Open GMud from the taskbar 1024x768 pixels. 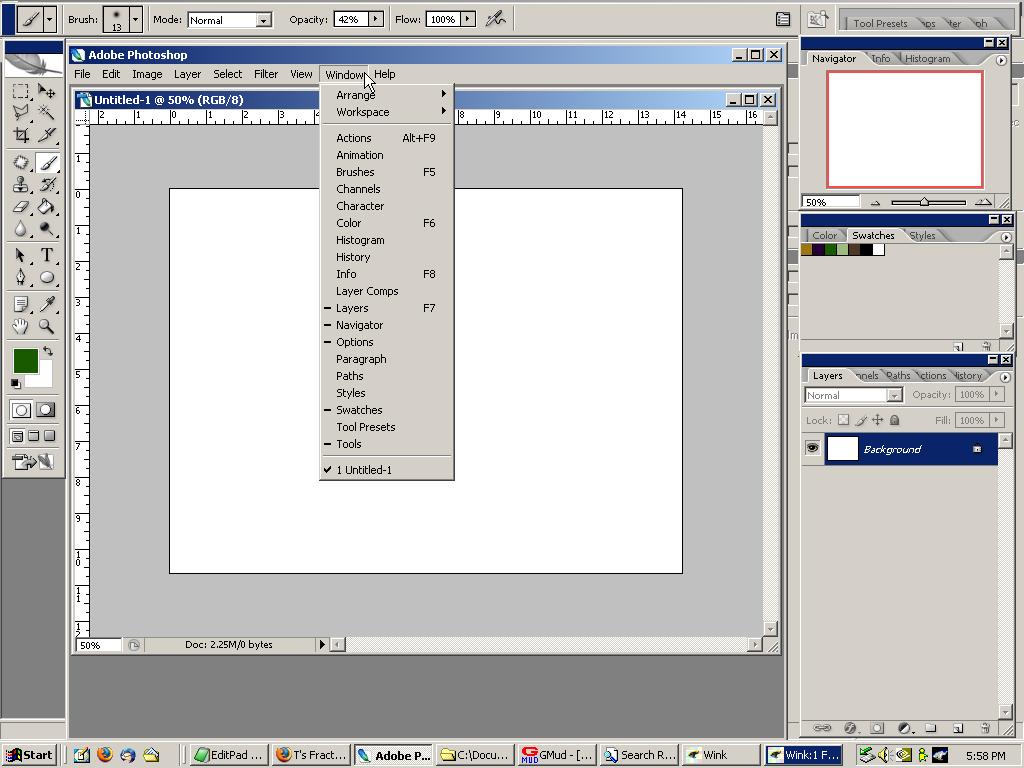coord(555,755)
